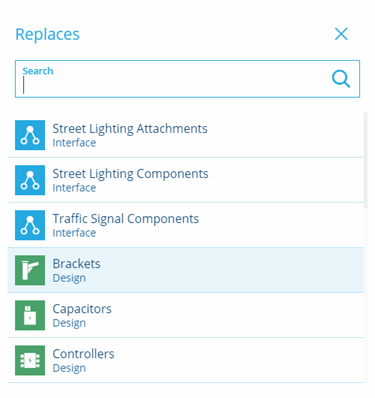Click the magnifying glass search icon
375x398 pixels.
(341, 79)
